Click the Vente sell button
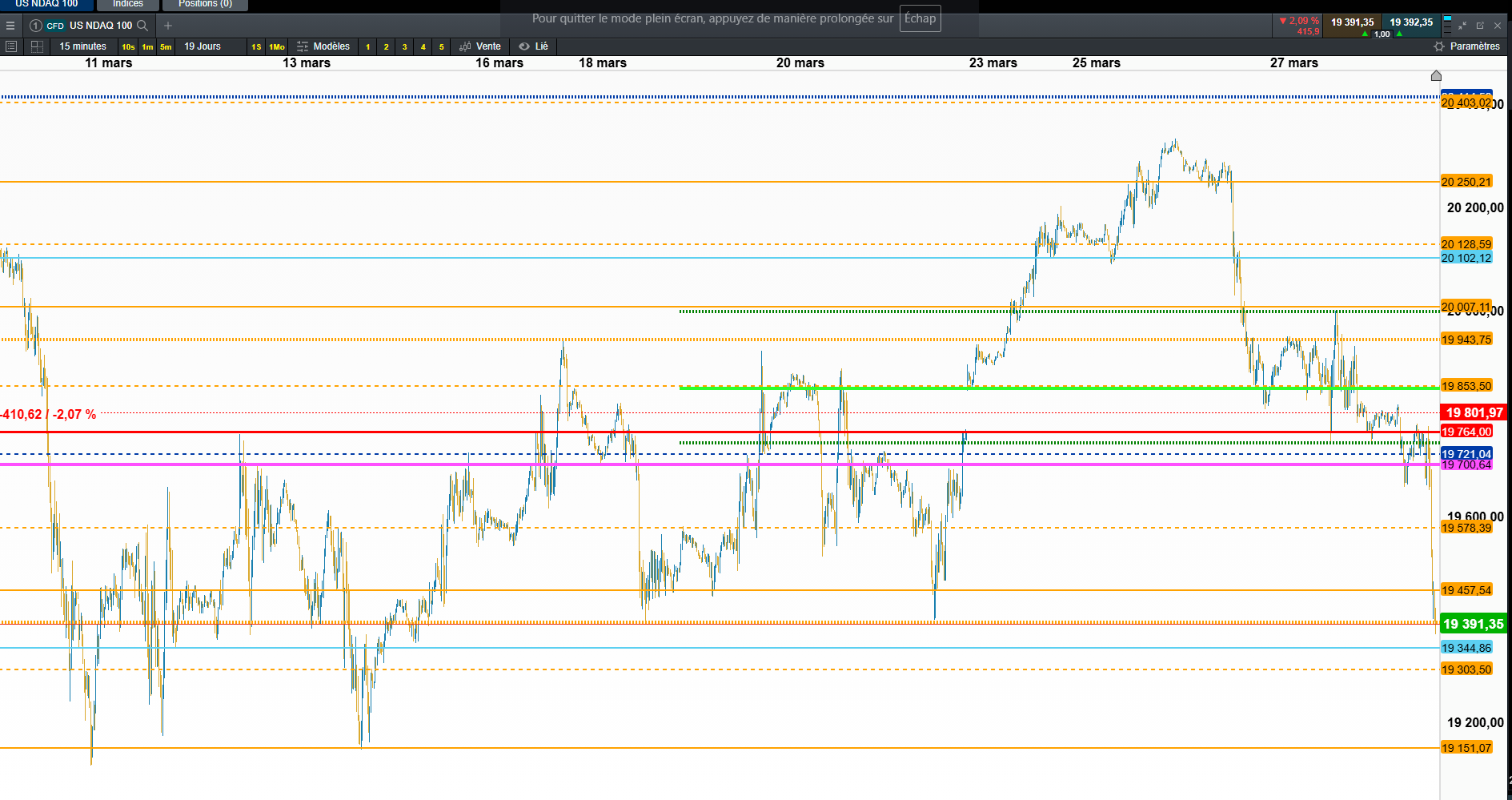1512x800 pixels. [x=480, y=46]
